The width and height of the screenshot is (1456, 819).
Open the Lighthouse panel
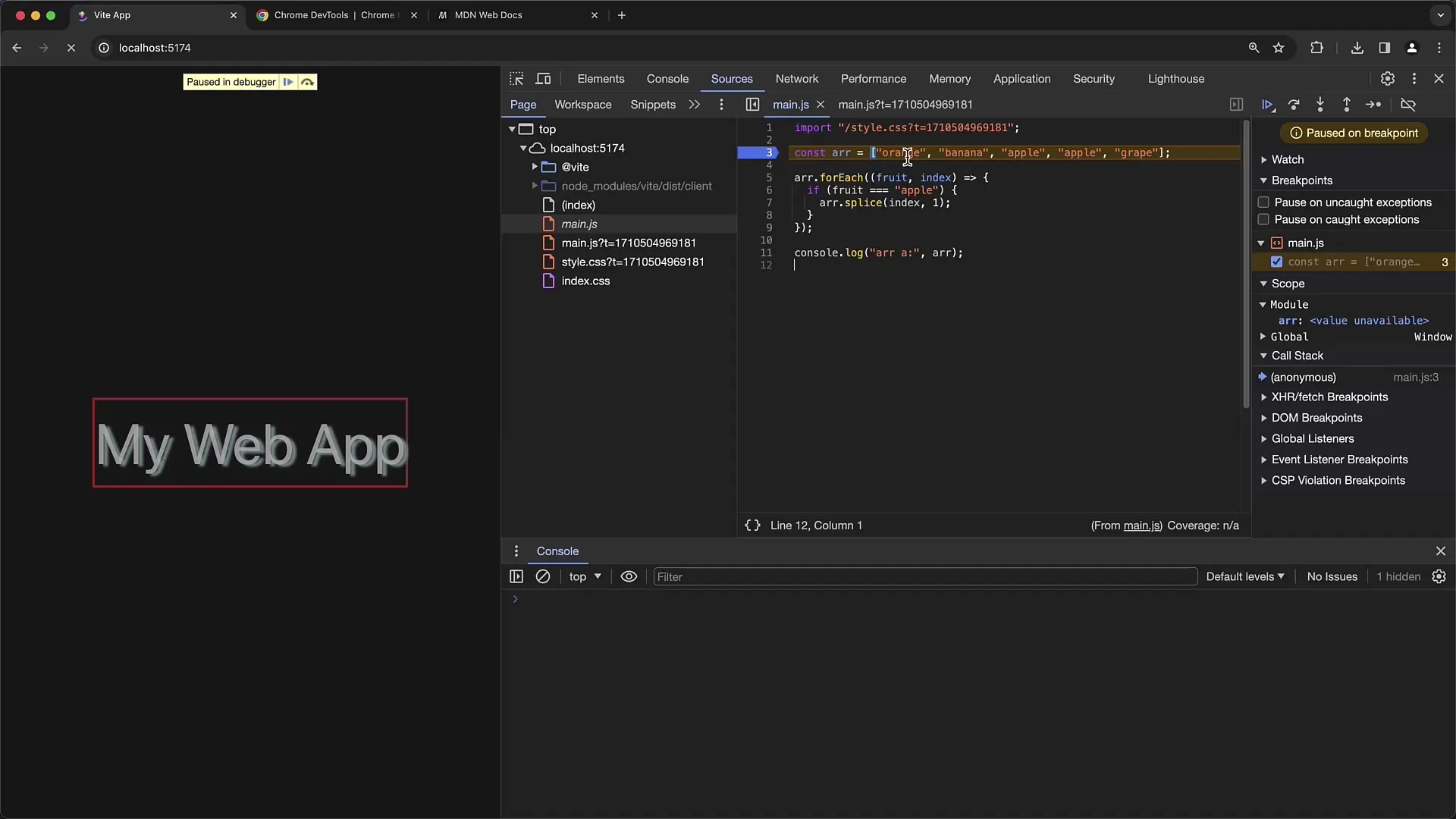pyautogui.click(x=1175, y=79)
